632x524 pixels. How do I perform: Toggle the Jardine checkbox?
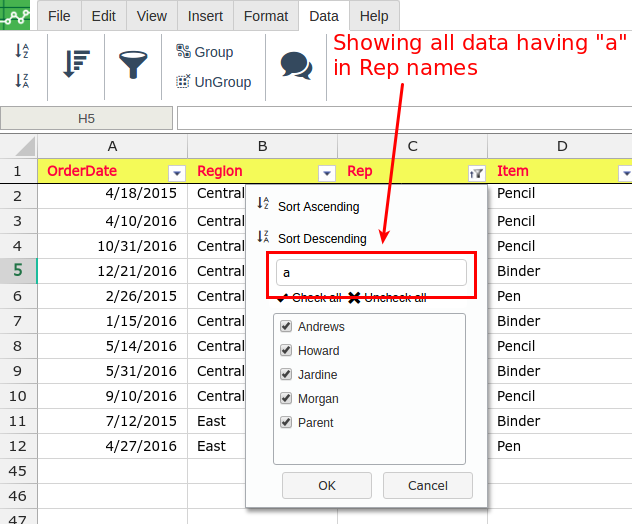click(x=286, y=375)
